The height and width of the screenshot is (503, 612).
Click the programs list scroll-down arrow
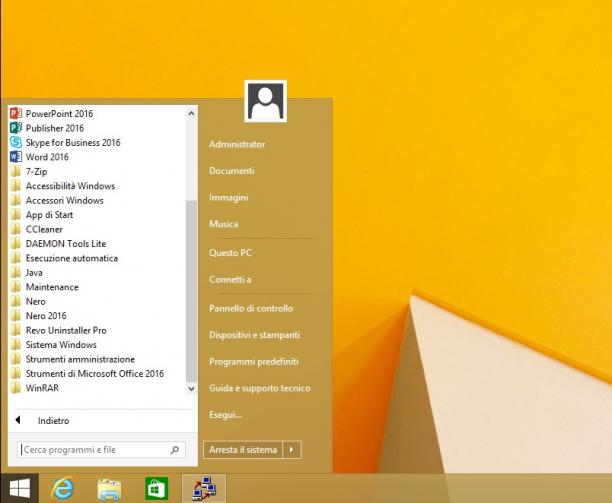(x=191, y=388)
